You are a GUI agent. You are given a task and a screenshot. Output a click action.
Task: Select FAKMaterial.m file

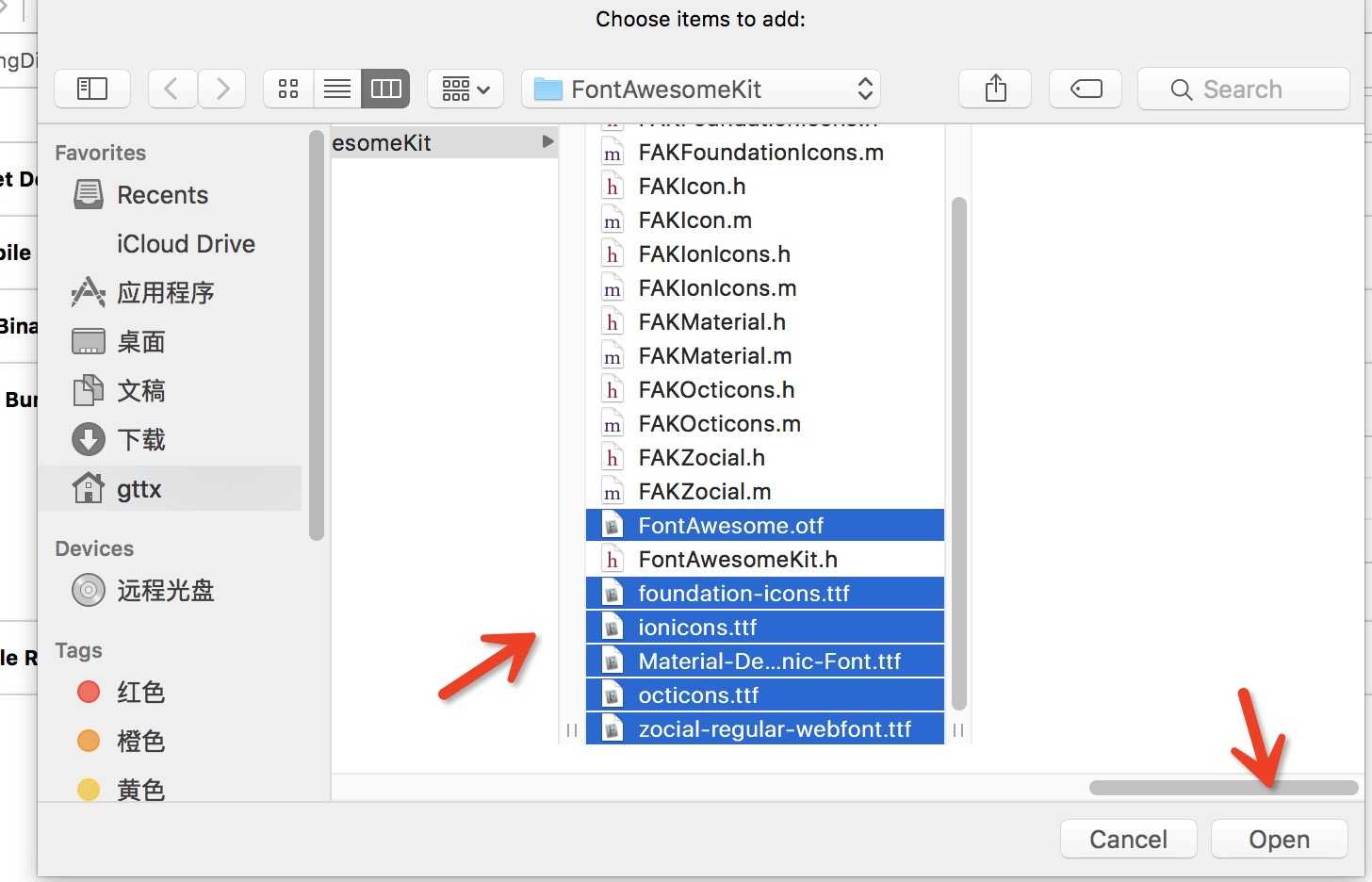[x=764, y=356]
